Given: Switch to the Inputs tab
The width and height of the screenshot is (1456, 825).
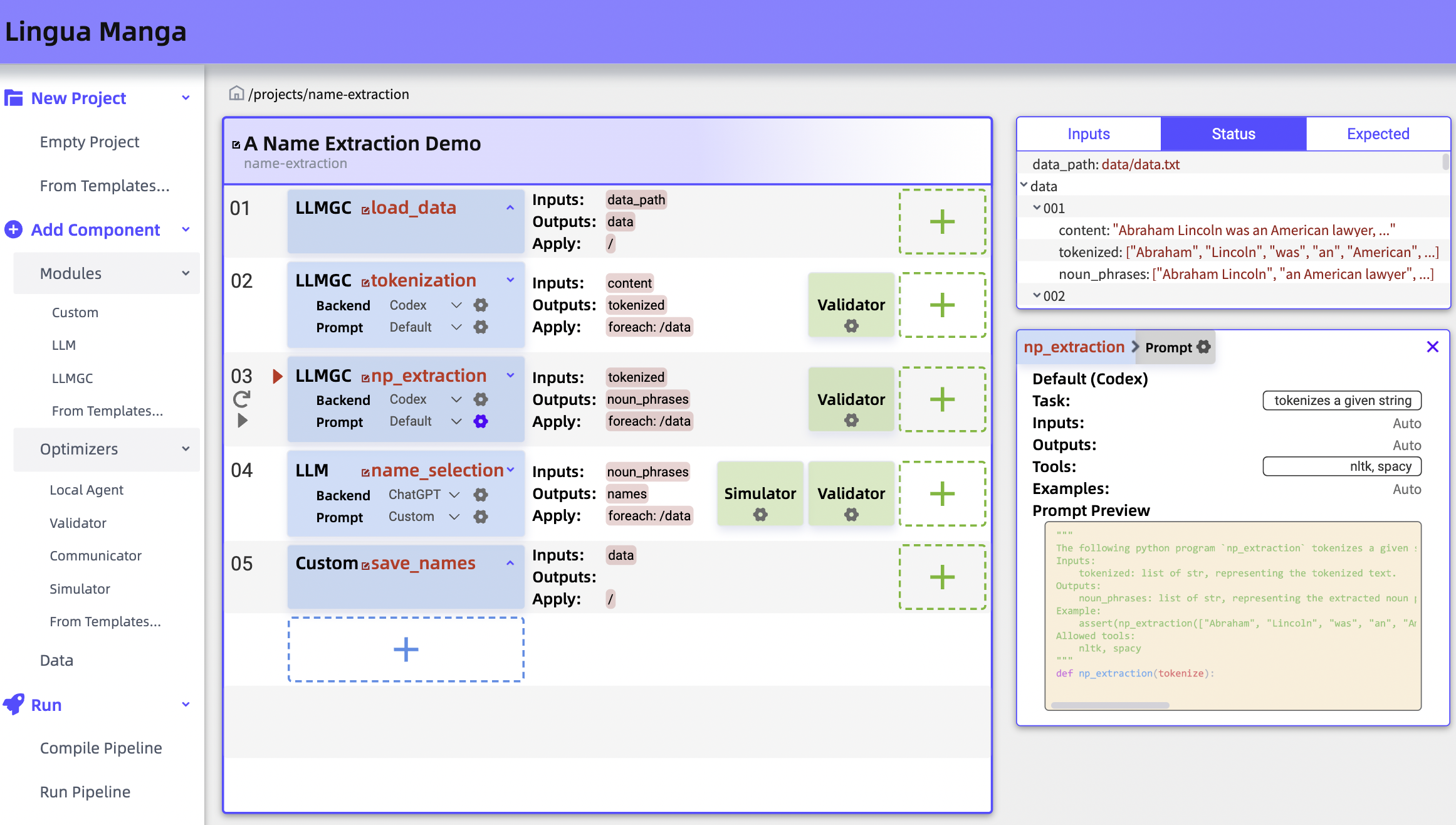Looking at the screenshot, I should tap(1089, 134).
